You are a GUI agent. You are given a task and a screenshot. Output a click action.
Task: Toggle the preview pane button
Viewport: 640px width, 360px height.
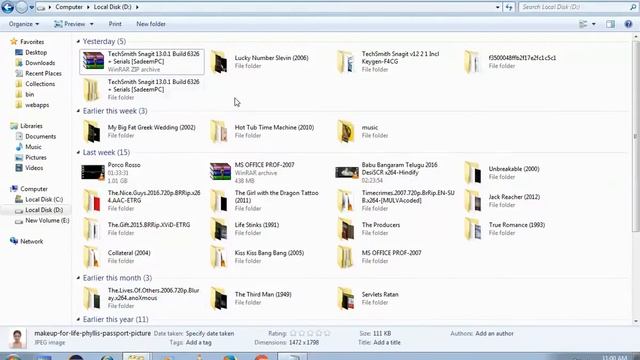point(610,24)
